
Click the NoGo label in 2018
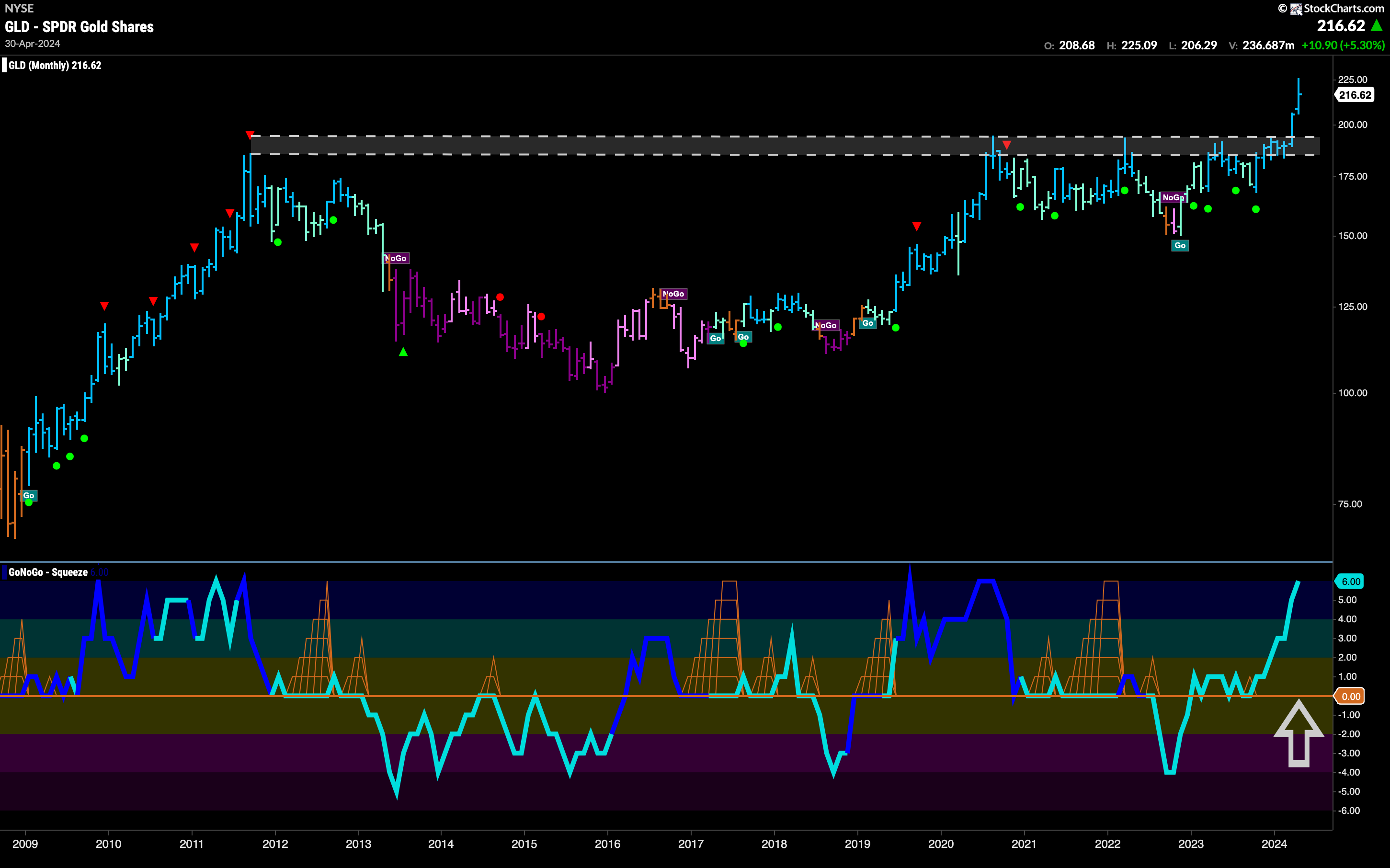826,326
